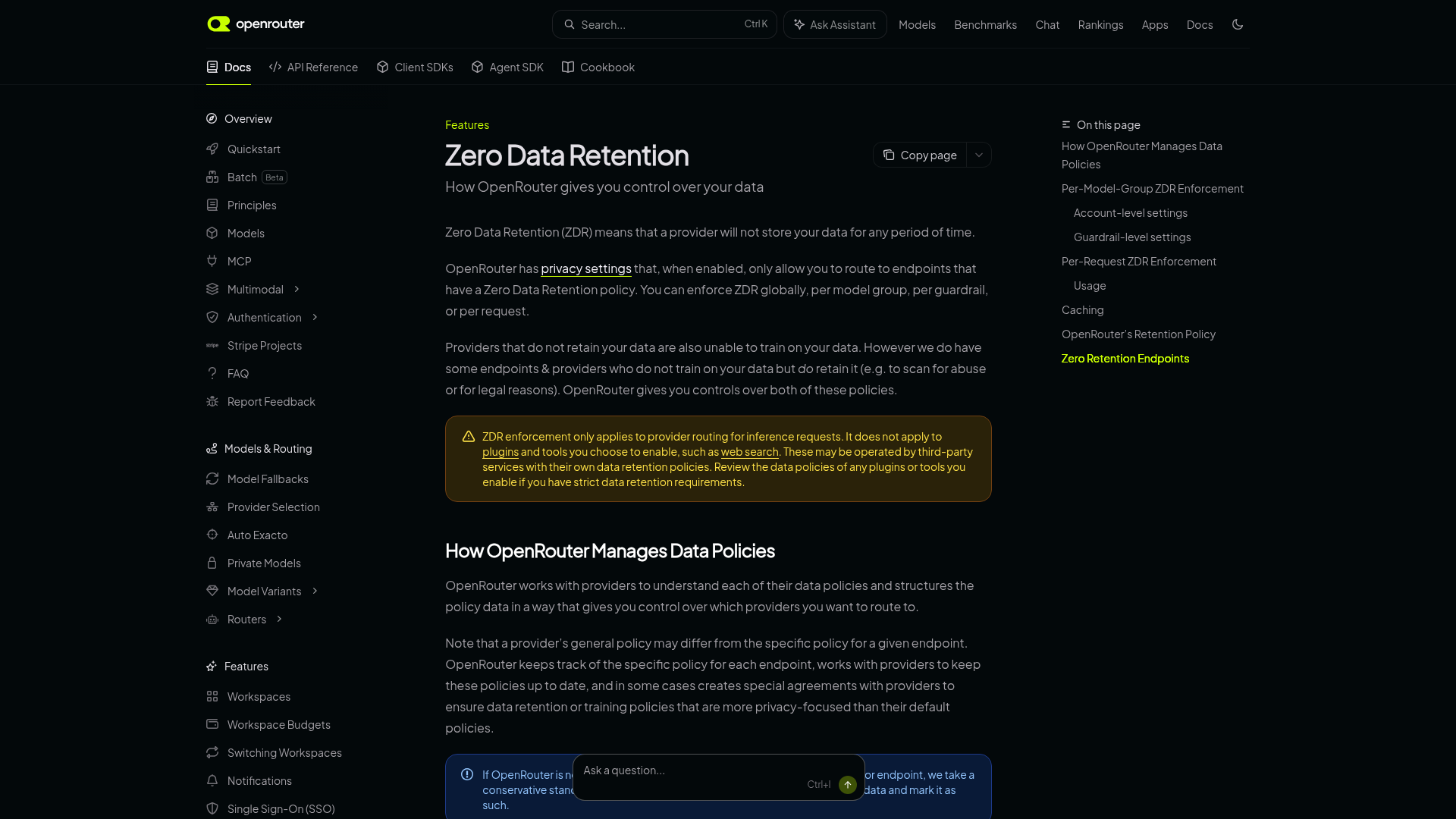Toggle dark mode moon icon
Viewport: 1456px width, 819px height.
pos(1238,24)
